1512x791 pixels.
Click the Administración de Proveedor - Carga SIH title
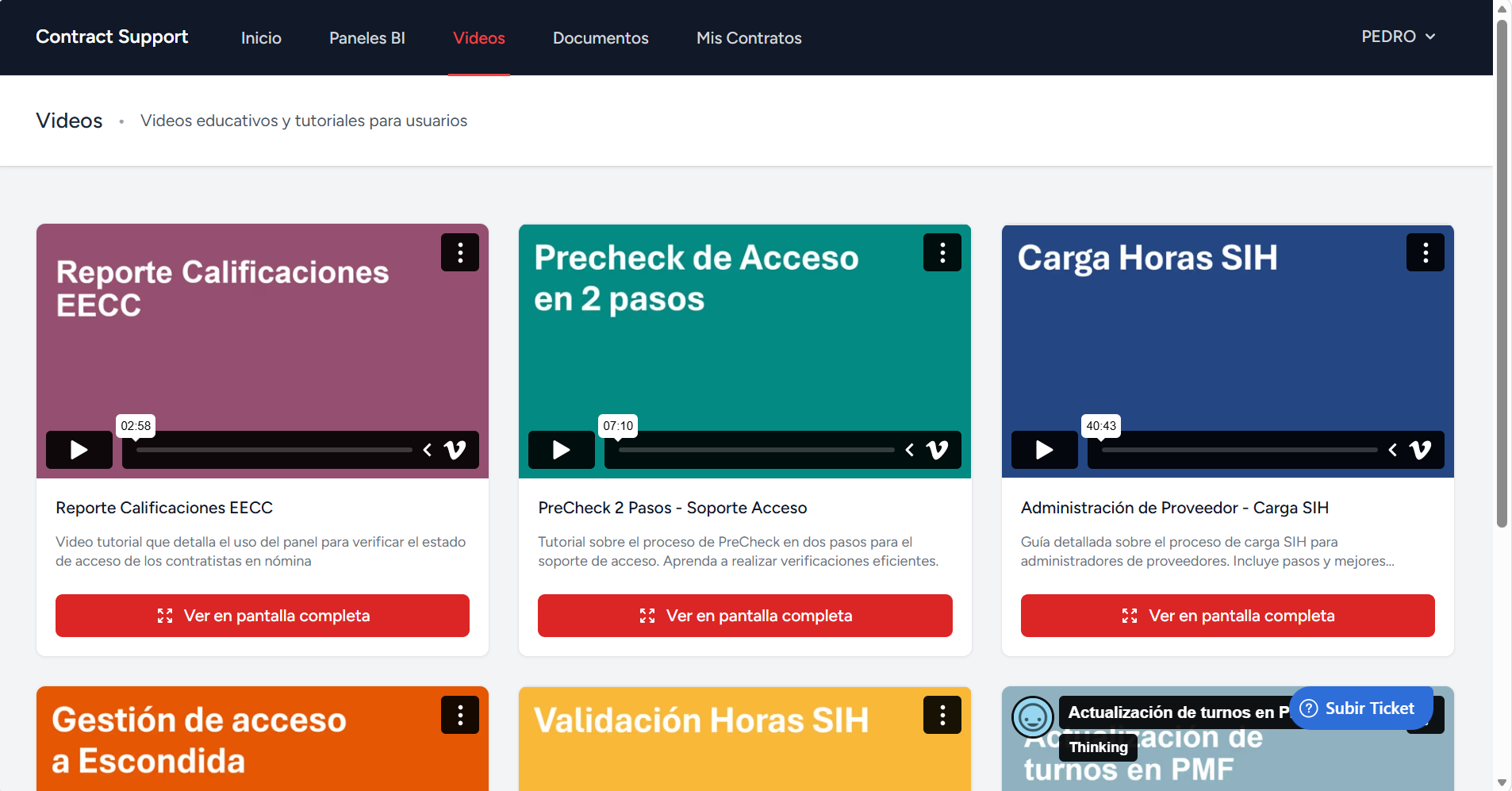click(x=1175, y=508)
